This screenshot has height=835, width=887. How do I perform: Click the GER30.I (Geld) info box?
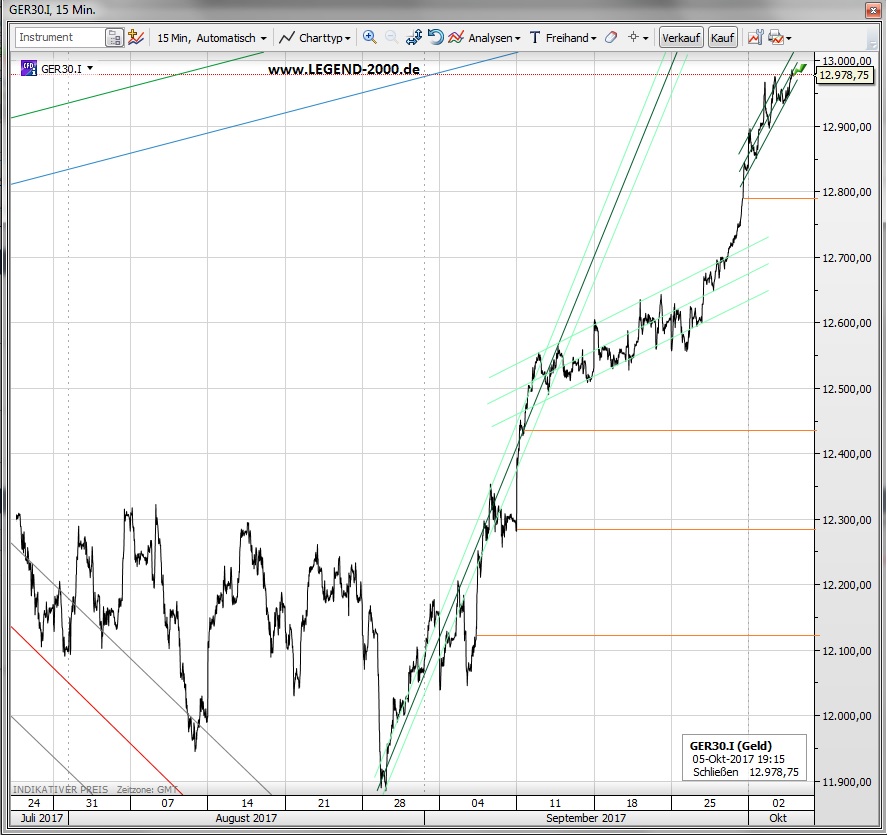(x=744, y=759)
